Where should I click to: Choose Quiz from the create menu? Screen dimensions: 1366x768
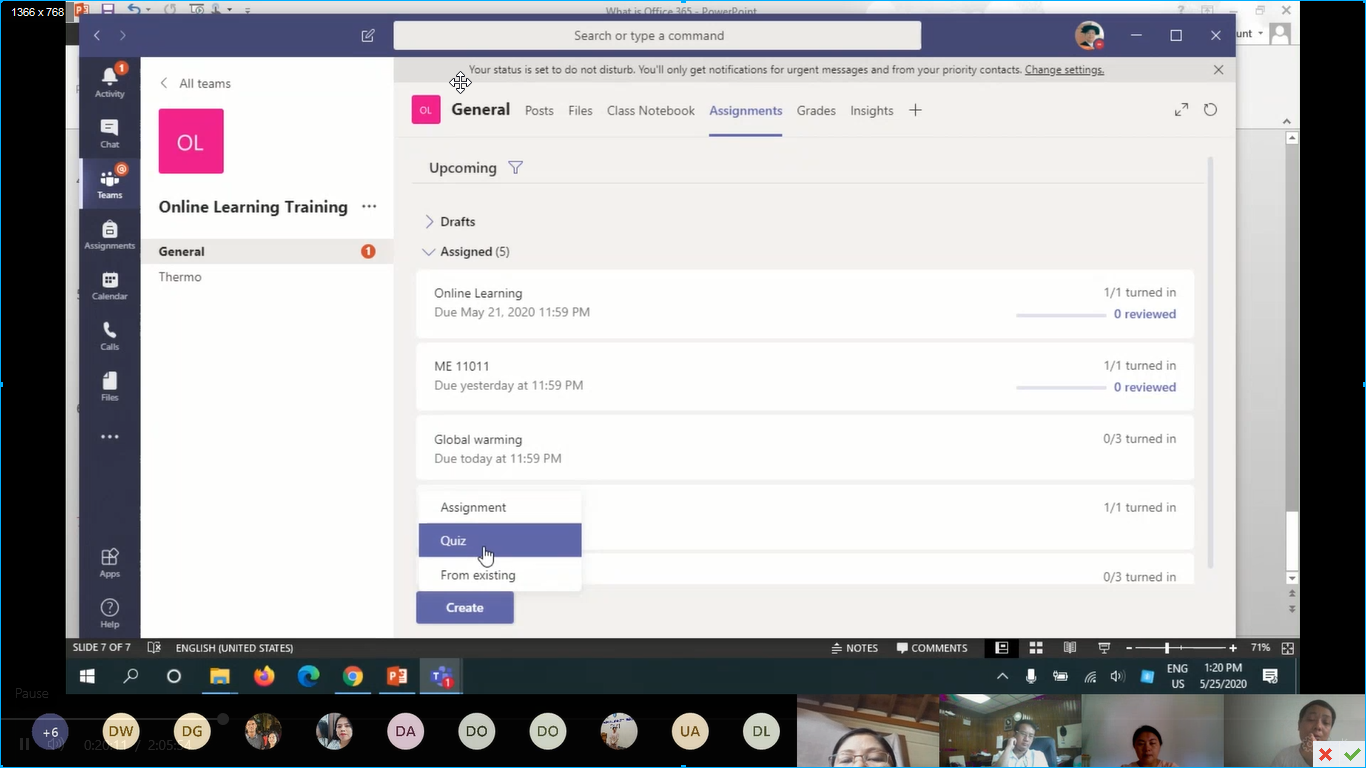(500, 540)
